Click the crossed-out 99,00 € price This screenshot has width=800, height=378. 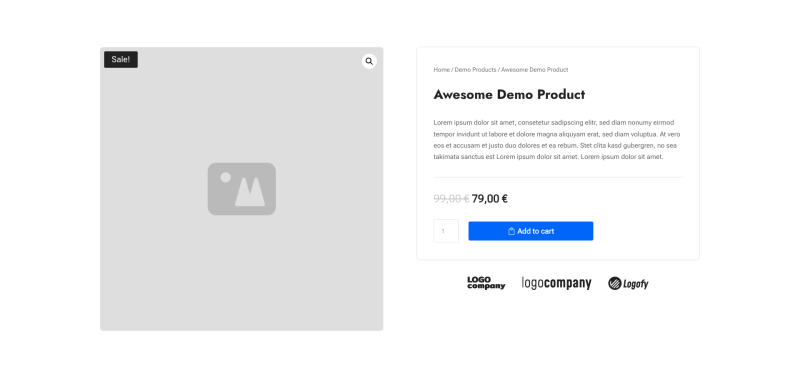point(451,198)
